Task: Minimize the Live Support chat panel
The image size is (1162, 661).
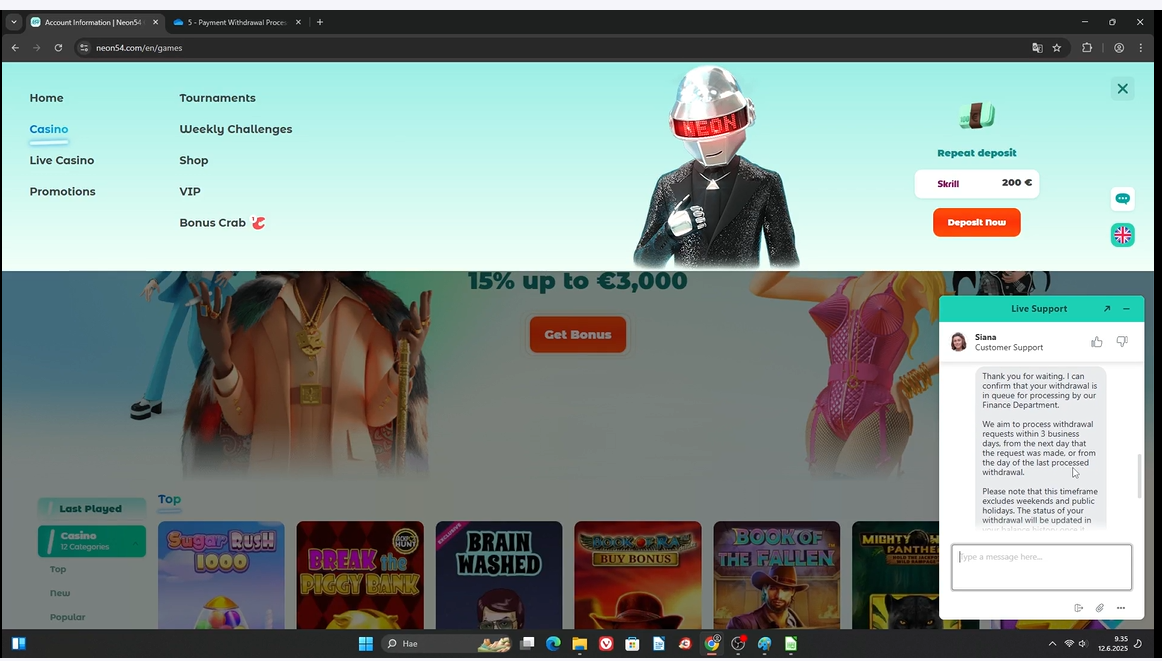Action: (1126, 309)
